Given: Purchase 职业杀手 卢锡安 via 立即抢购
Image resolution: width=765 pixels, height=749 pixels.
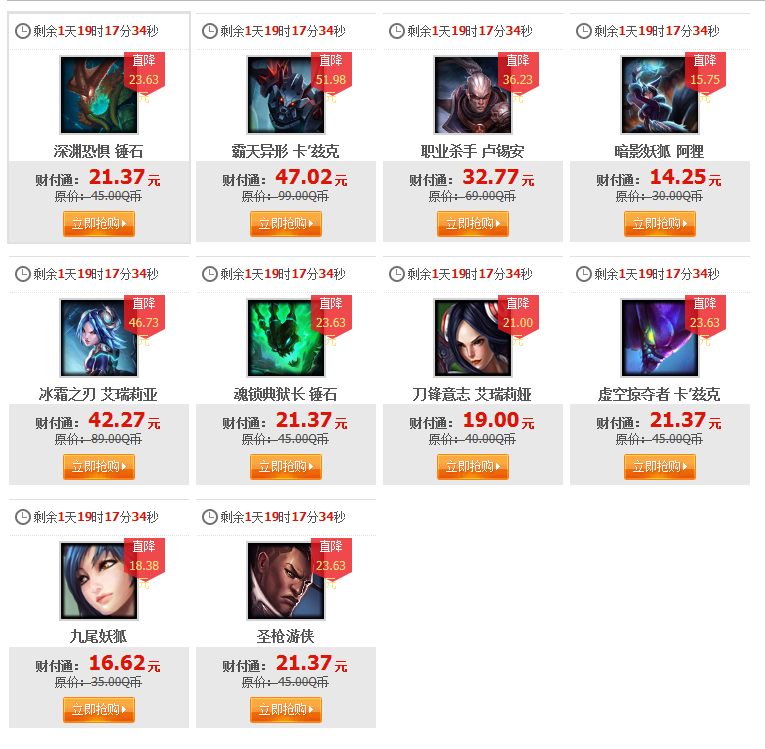Looking at the screenshot, I should coord(473,224).
